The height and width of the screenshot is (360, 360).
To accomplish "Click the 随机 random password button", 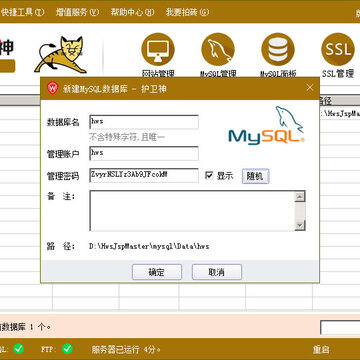I will pos(255,176).
